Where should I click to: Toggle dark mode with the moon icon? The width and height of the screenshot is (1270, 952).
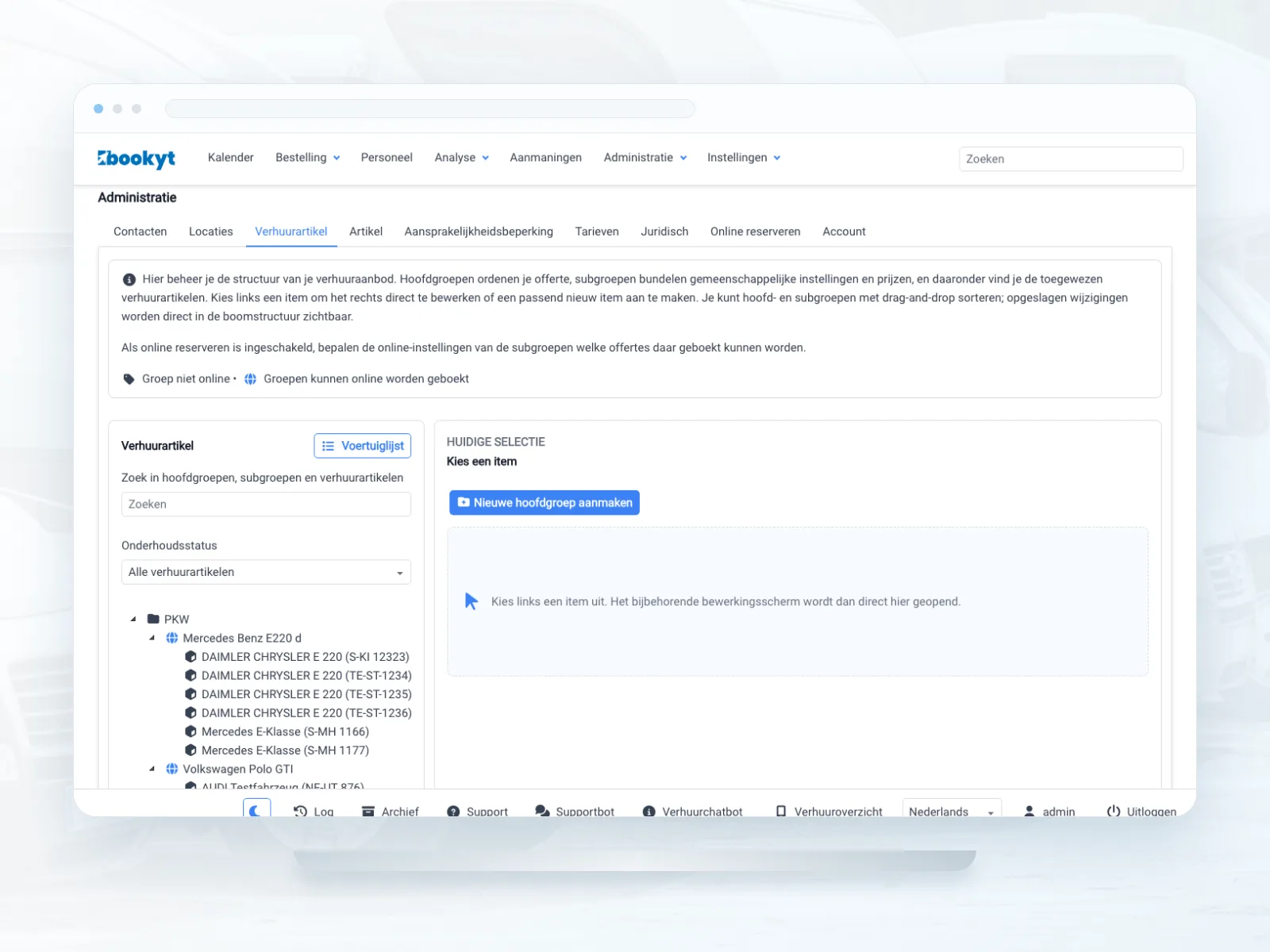(x=256, y=810)
